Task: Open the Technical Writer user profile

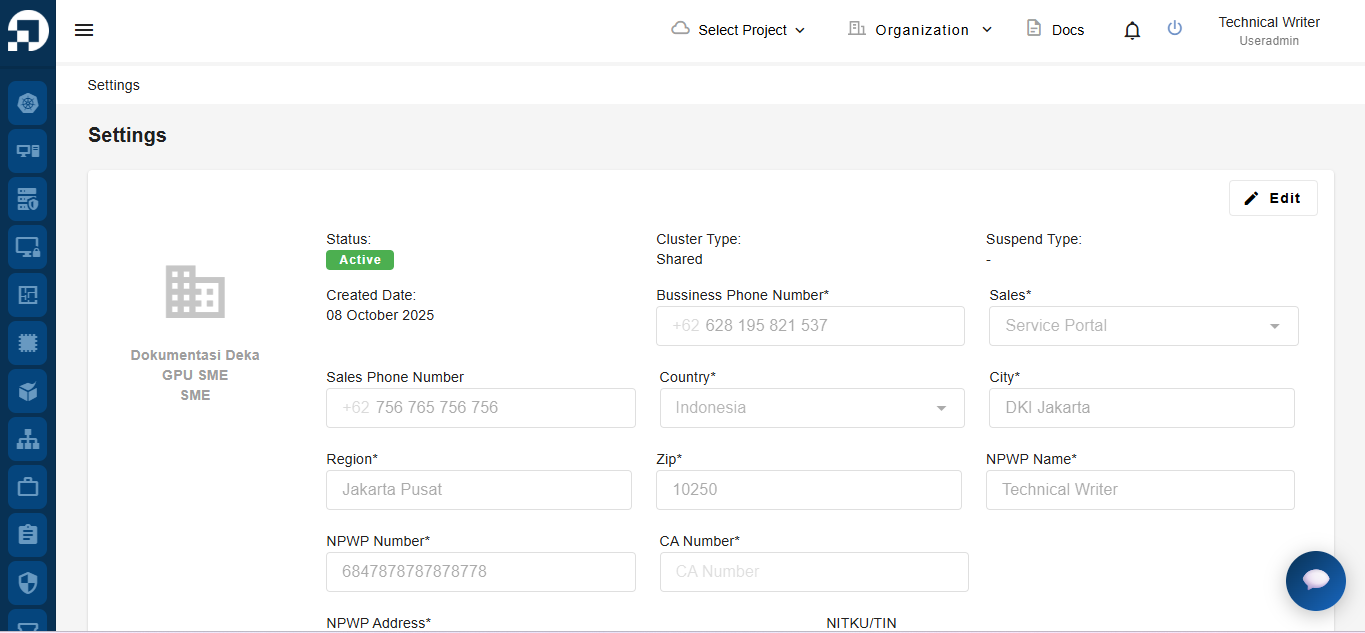Action: (1268, 30)
